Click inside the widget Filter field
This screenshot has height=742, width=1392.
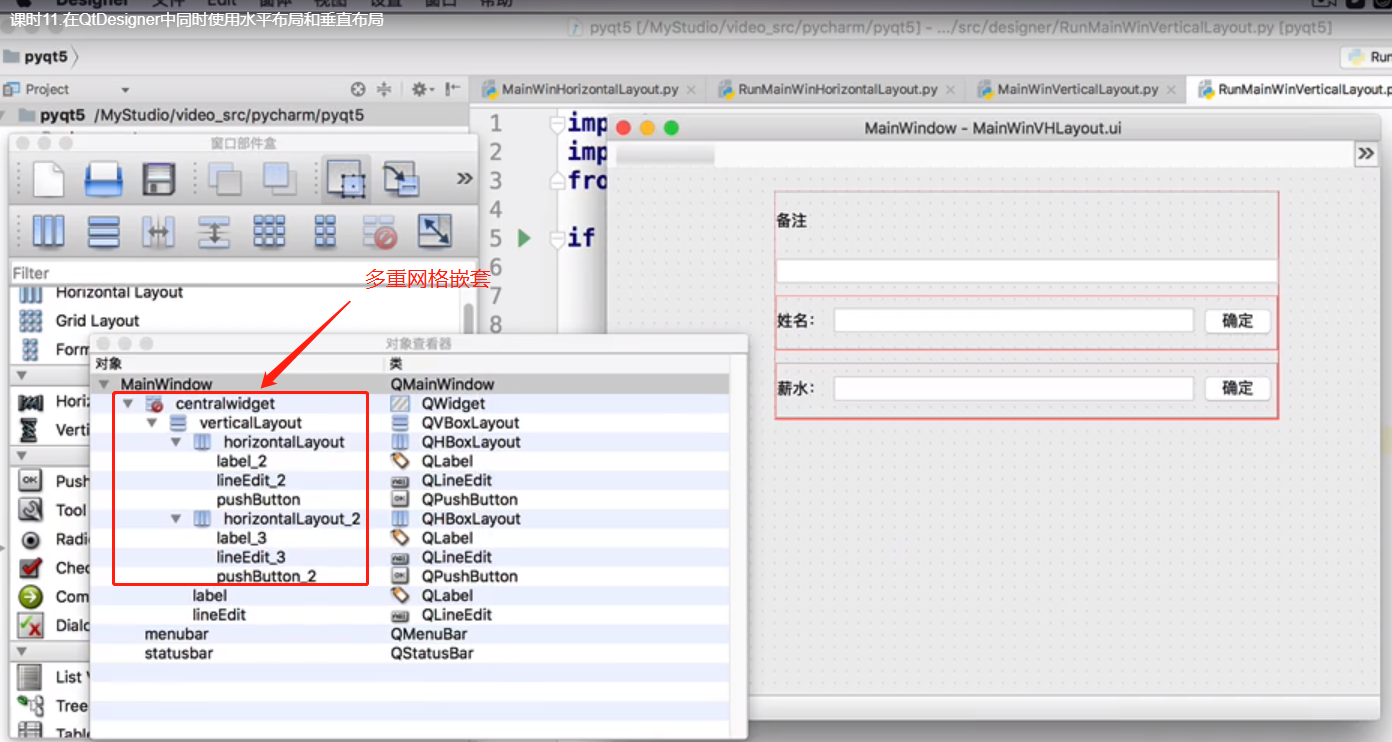click(150, 272)
